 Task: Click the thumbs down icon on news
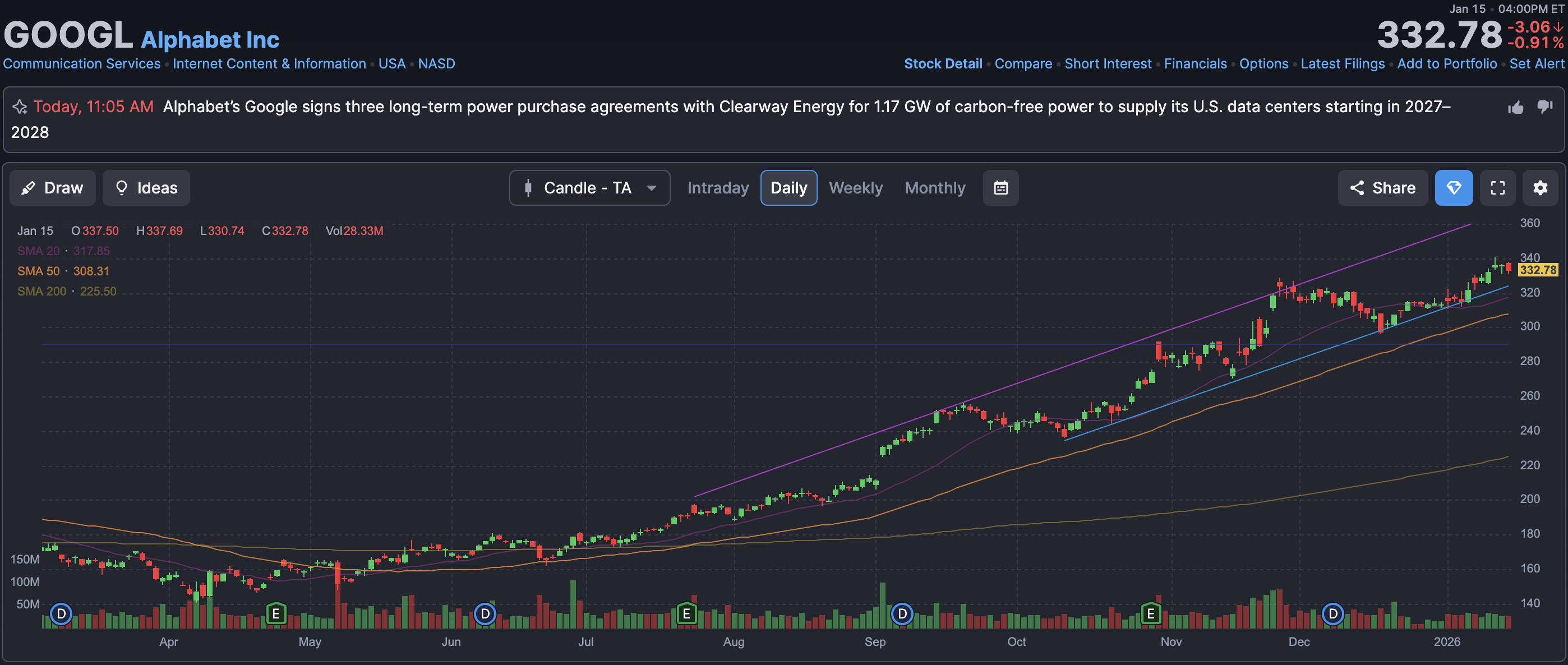click(x=1544, y=107)
